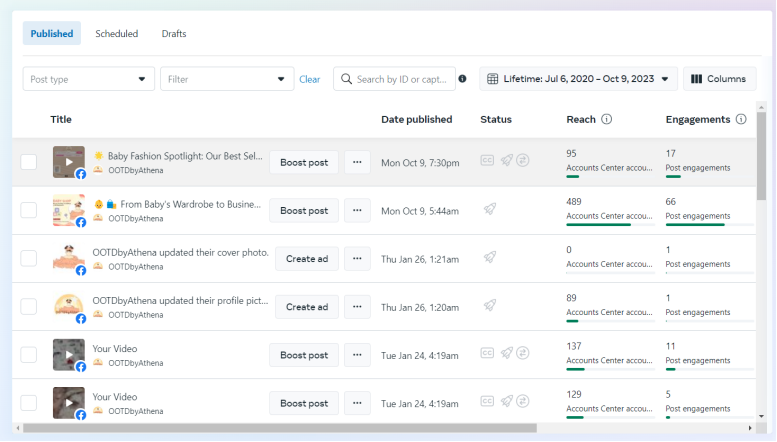The width and height of the screenshot is (777, 442).
Task: Boost the From Baby's Wardrobe post
Action: click(304, 210)
